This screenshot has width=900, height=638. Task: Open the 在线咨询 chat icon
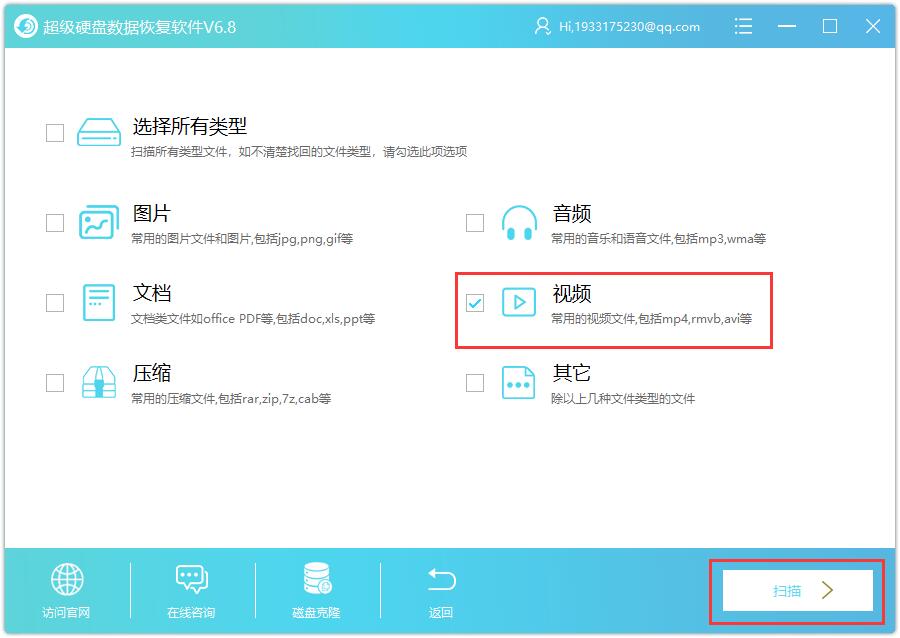[192, 579]
